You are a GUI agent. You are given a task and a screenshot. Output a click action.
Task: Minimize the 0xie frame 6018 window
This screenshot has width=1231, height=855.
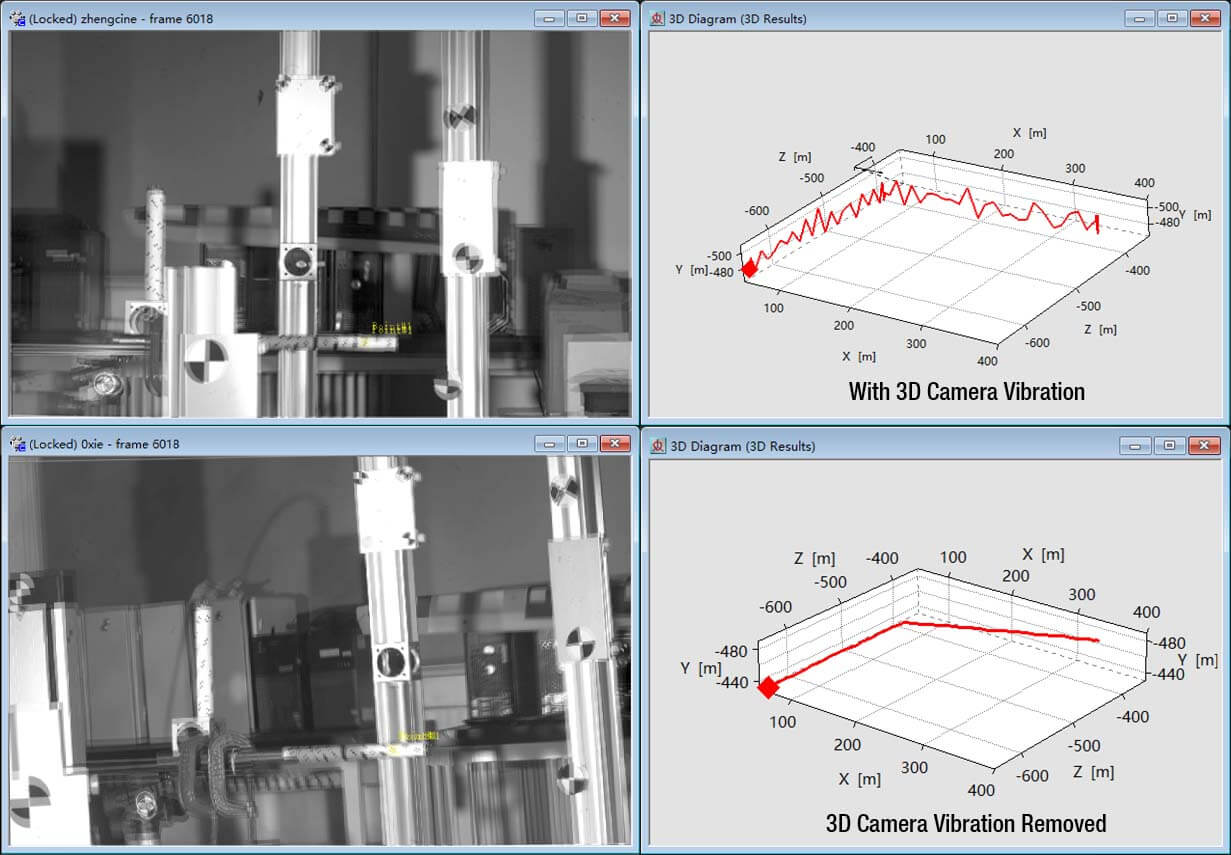pyautogui.click(x=549, y=443)
